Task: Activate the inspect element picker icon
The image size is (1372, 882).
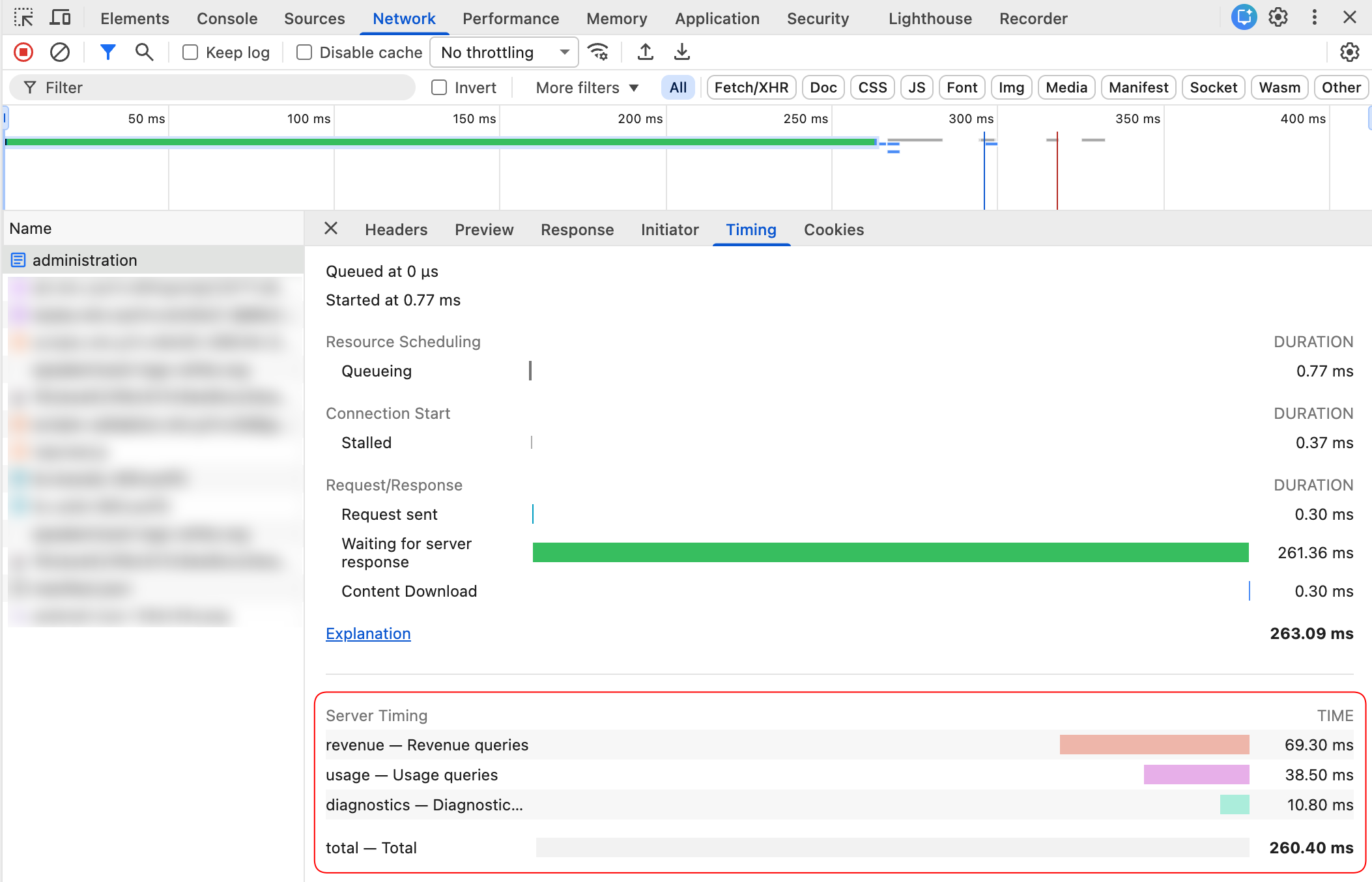Action: [x=23, y=18]
